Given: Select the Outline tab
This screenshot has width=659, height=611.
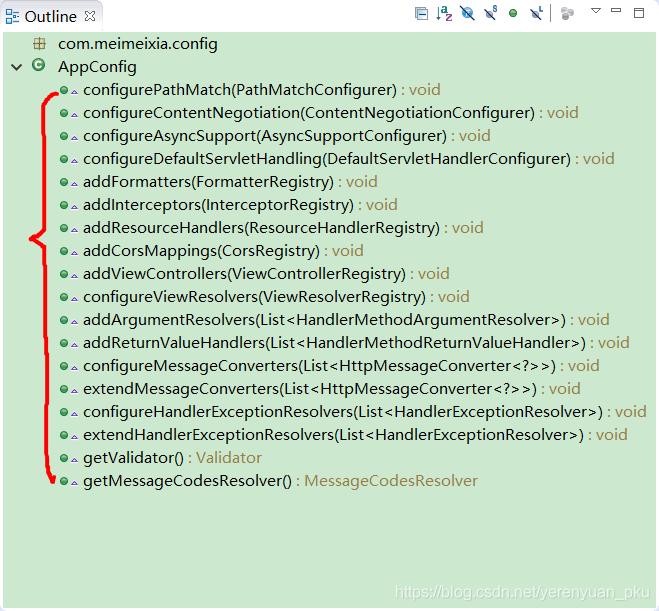Looking at the screenshot, I should pos(51,16).
